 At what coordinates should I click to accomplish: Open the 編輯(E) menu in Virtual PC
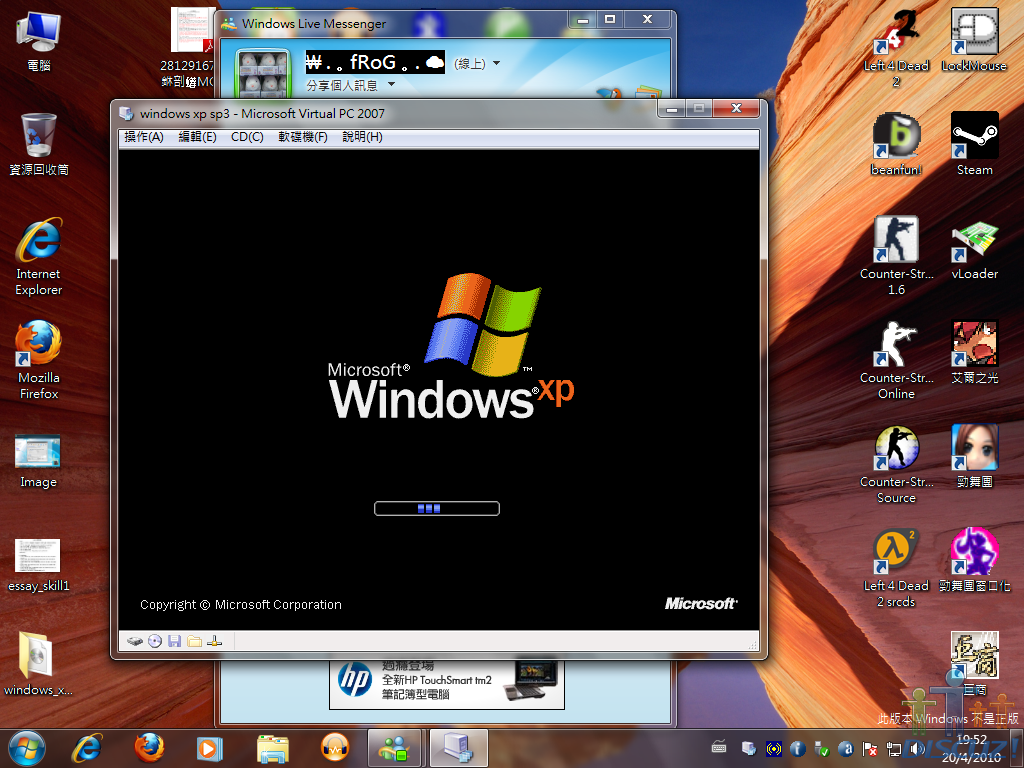[197, 137]
